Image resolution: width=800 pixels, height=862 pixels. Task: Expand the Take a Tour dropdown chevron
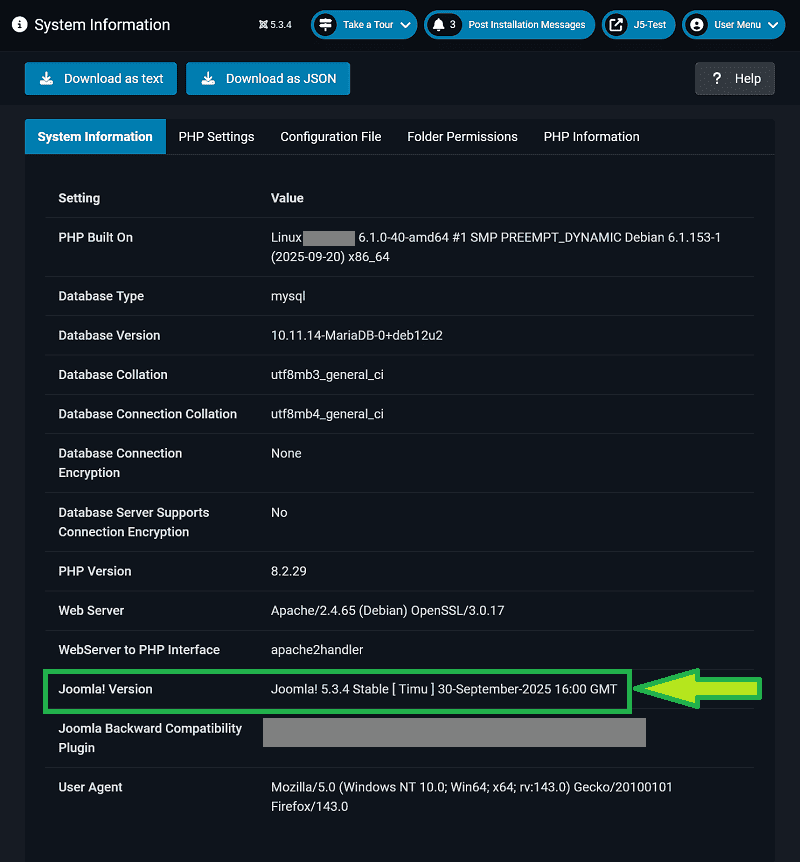405,25
